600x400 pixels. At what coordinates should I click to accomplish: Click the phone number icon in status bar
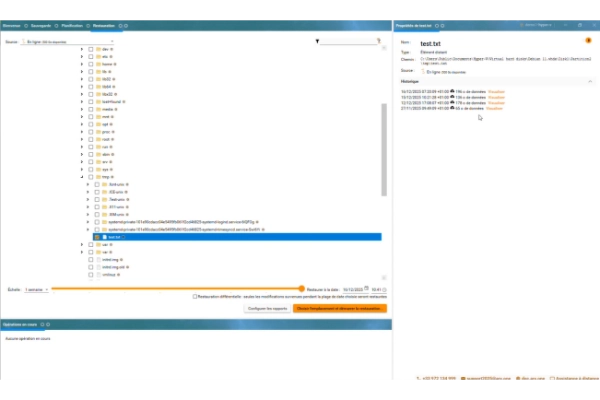[x=417, y=379]
